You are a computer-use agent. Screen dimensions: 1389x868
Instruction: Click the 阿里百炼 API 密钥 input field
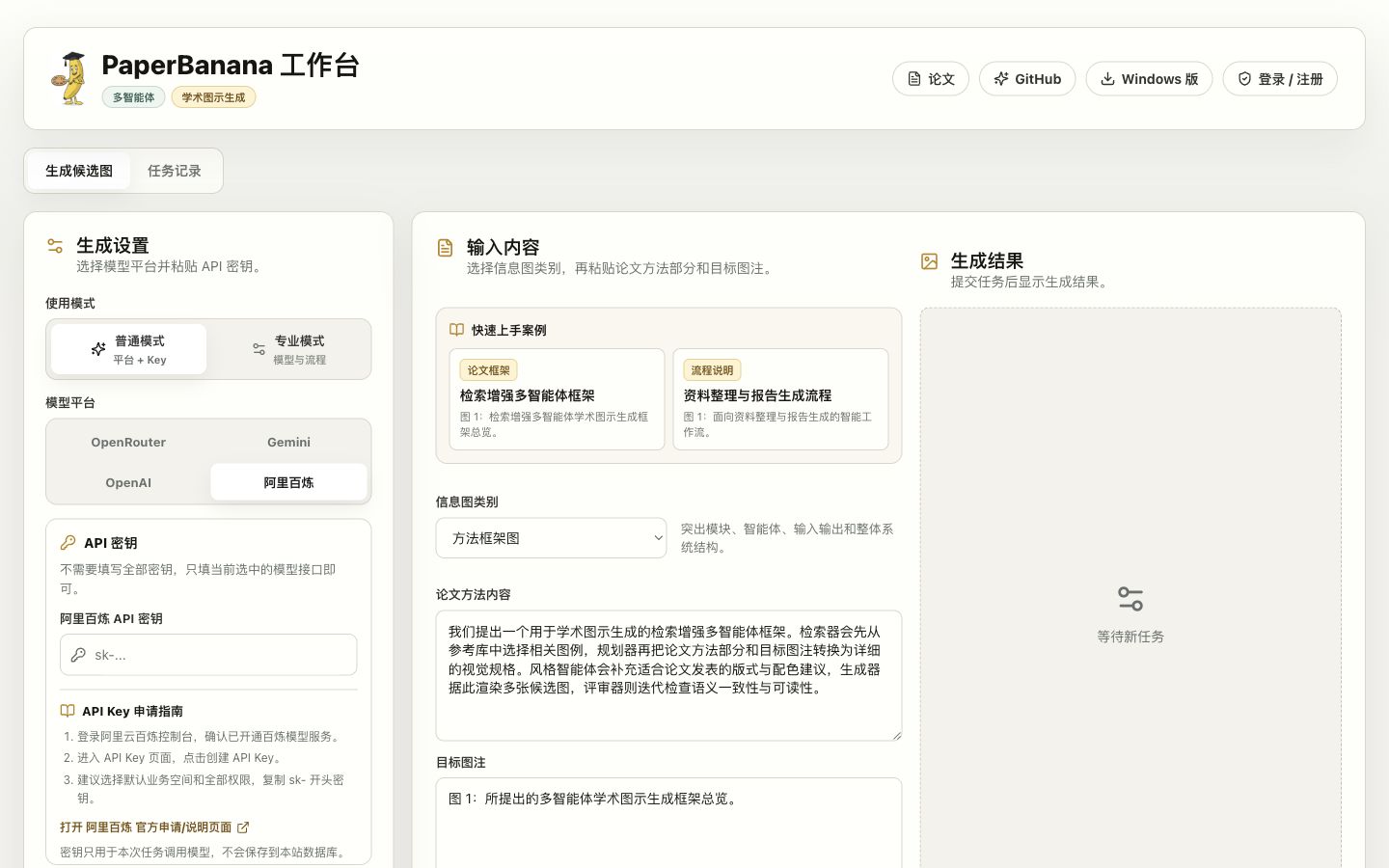click(208, 655)
